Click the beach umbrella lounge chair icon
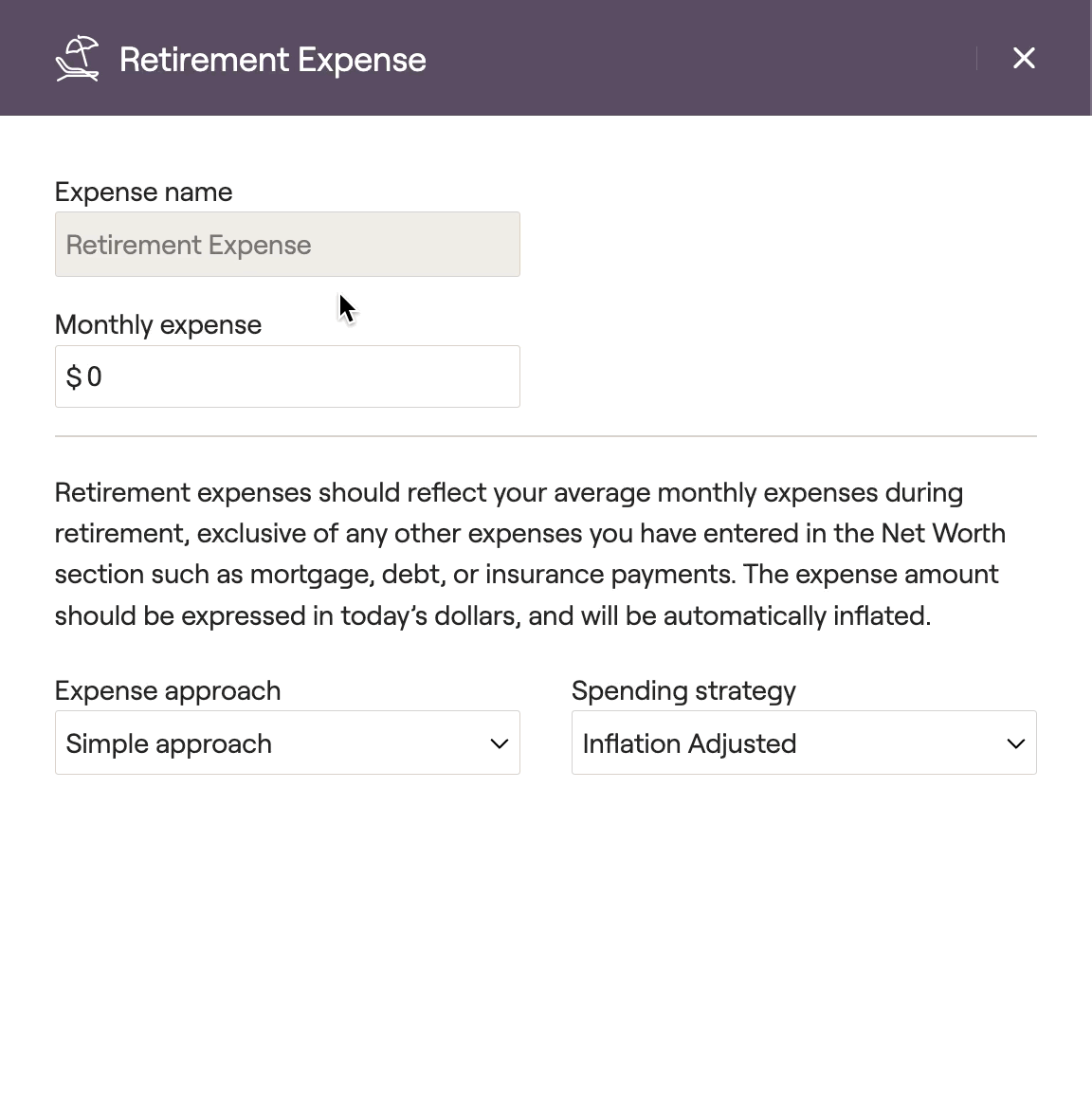Image resolution: width=1092 pixels, height=1100 pixels. click(77, 58)
